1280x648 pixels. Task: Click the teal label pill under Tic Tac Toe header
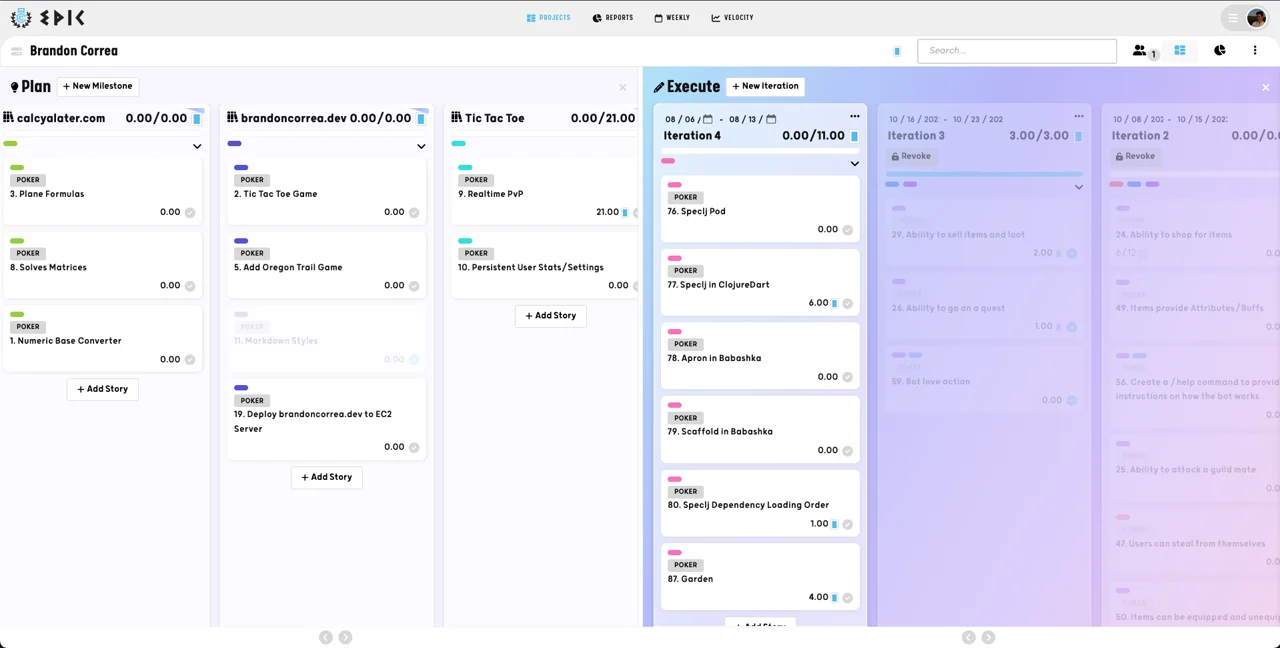[x=459, y=144]
